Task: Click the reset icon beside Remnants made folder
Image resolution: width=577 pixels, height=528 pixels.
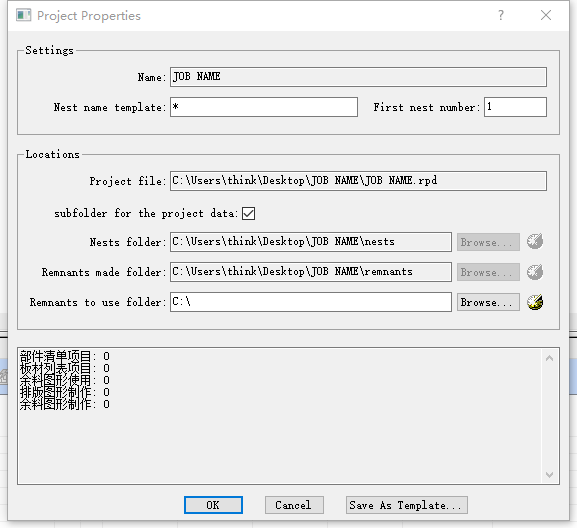Action: [535, 272]
